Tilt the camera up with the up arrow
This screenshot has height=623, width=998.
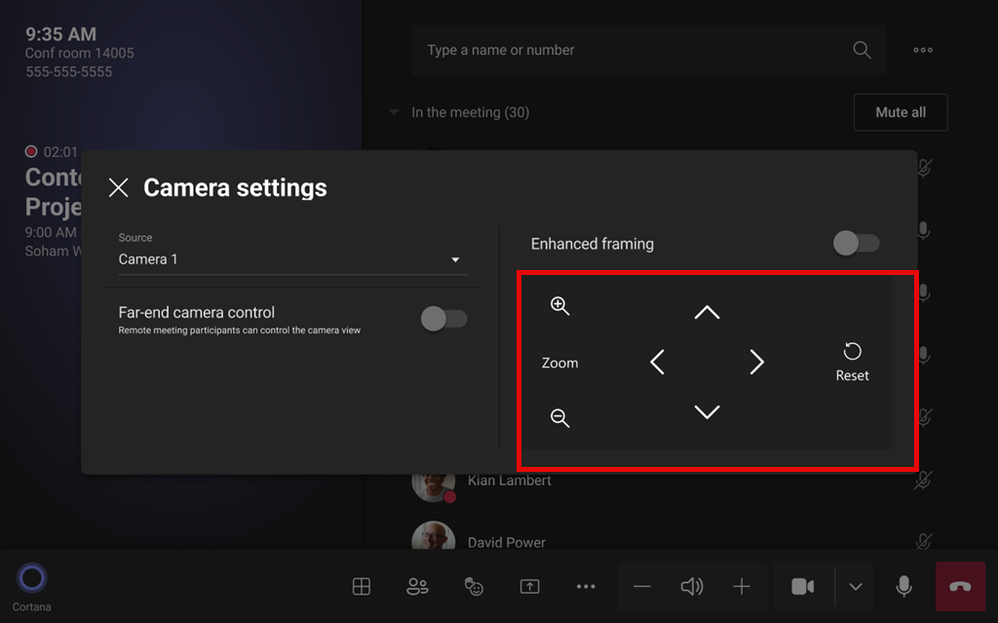point(706,312)
